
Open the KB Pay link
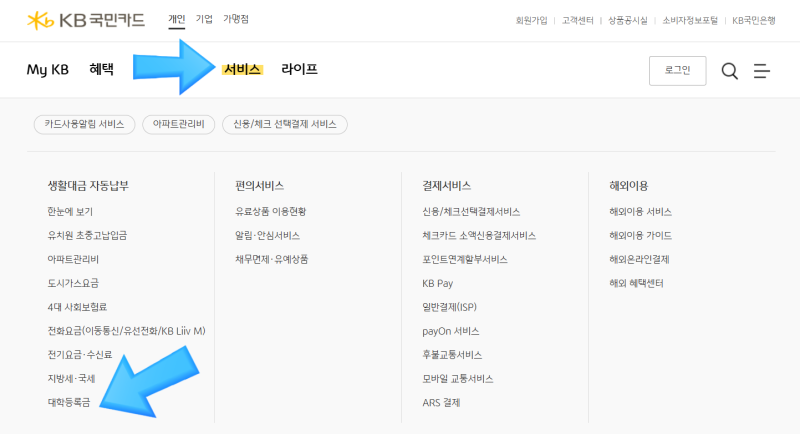pos(437,283)
